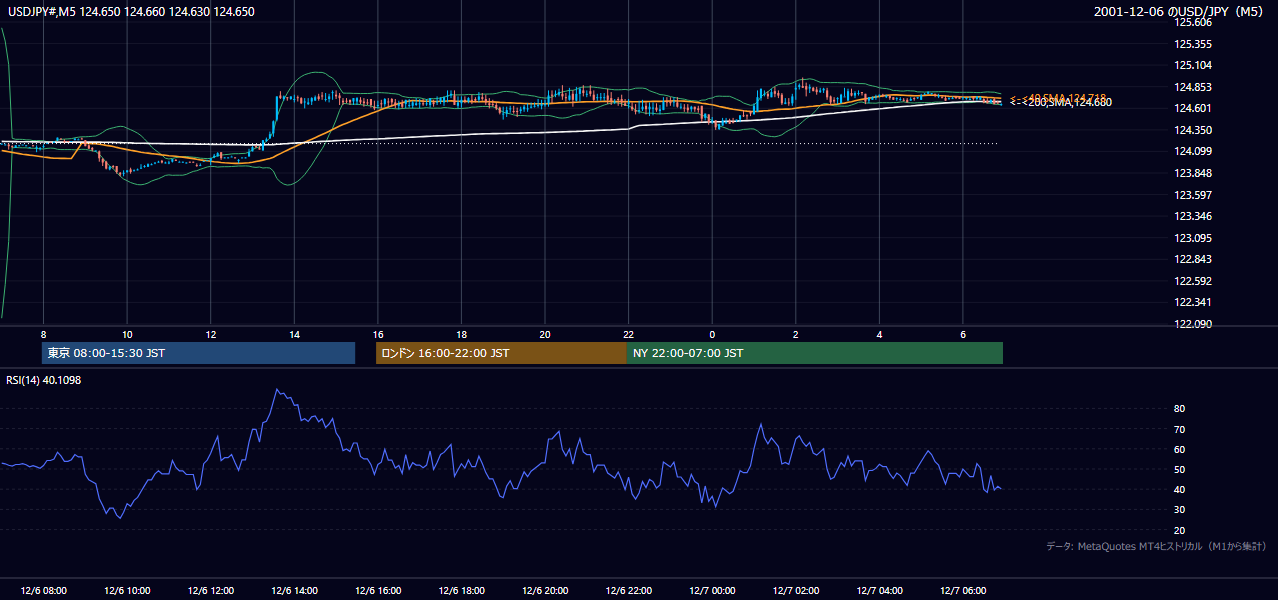
Task: Click the 12/7 00:00 time label
Action: pos(712,590)
